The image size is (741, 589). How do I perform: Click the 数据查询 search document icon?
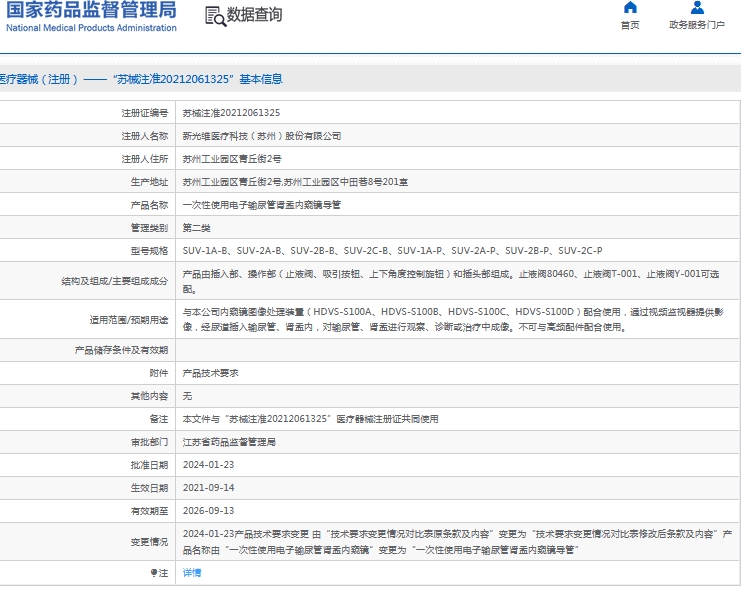[x=215, y=16]
